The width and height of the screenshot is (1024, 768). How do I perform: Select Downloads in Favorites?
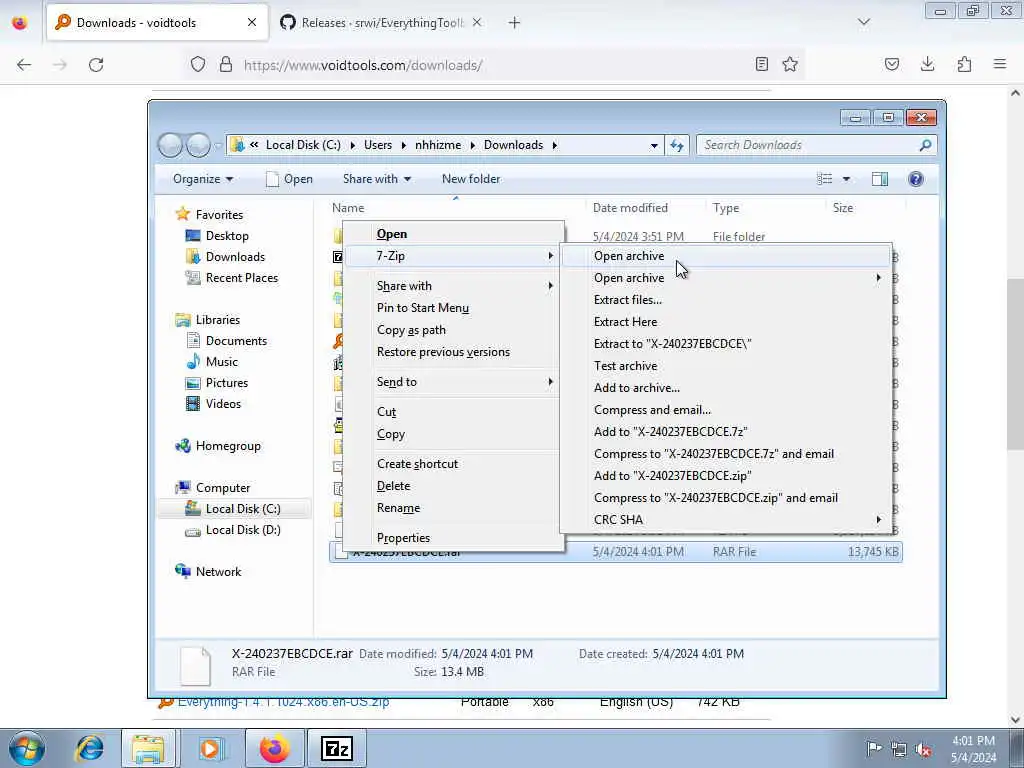tap(235, 257)
